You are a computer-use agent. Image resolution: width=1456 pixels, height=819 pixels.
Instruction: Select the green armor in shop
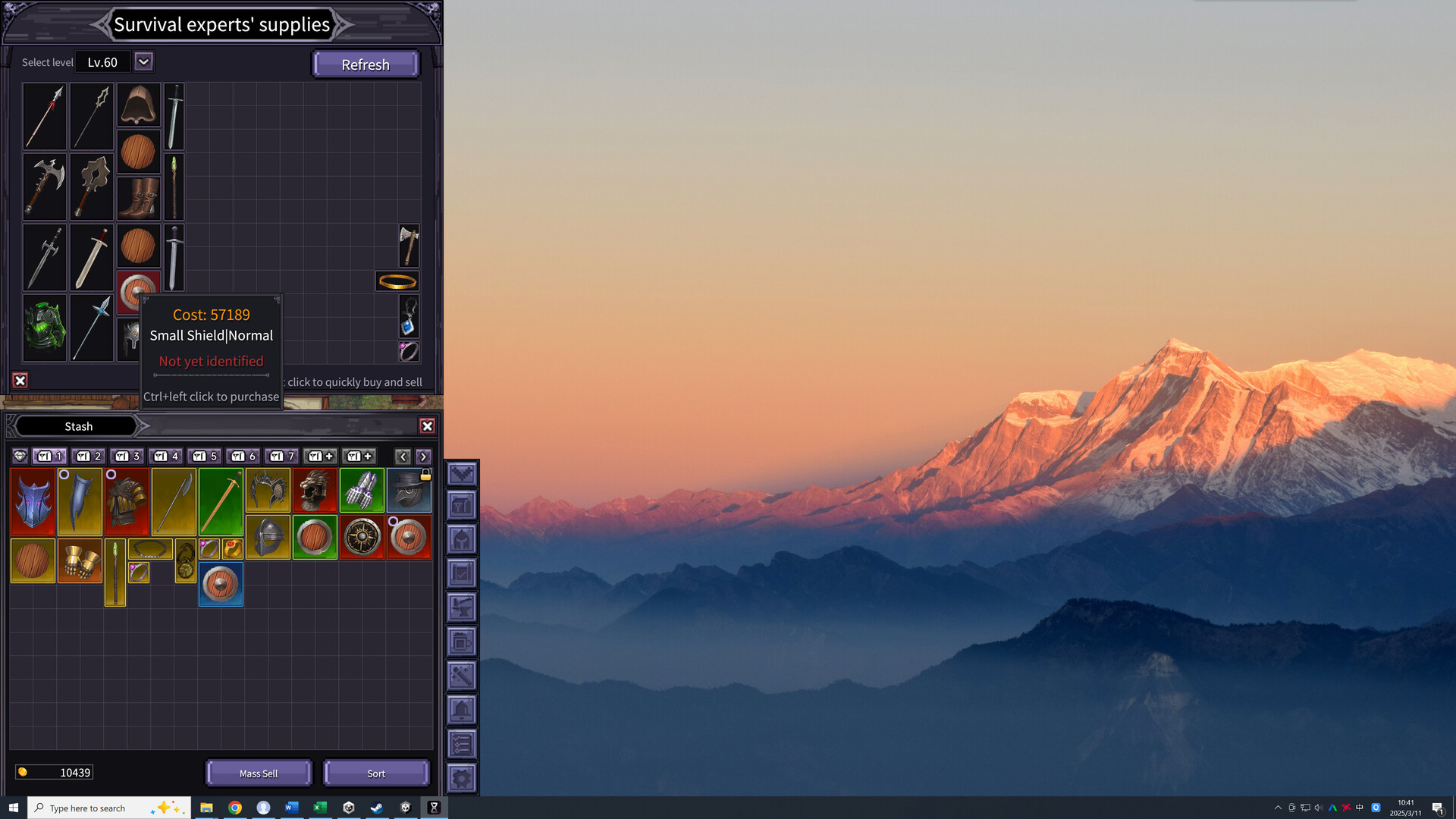[45, 328]
